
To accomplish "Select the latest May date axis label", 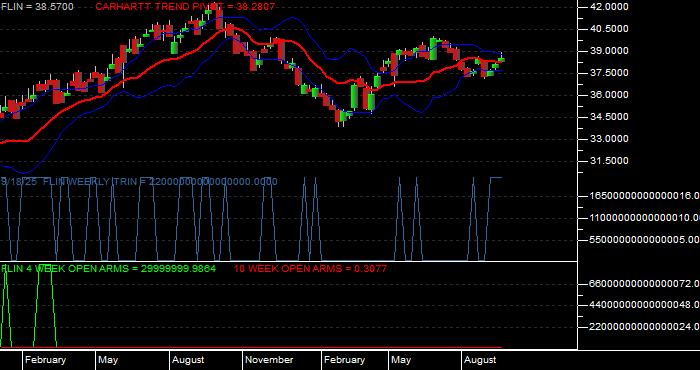I will coord(401,360).
